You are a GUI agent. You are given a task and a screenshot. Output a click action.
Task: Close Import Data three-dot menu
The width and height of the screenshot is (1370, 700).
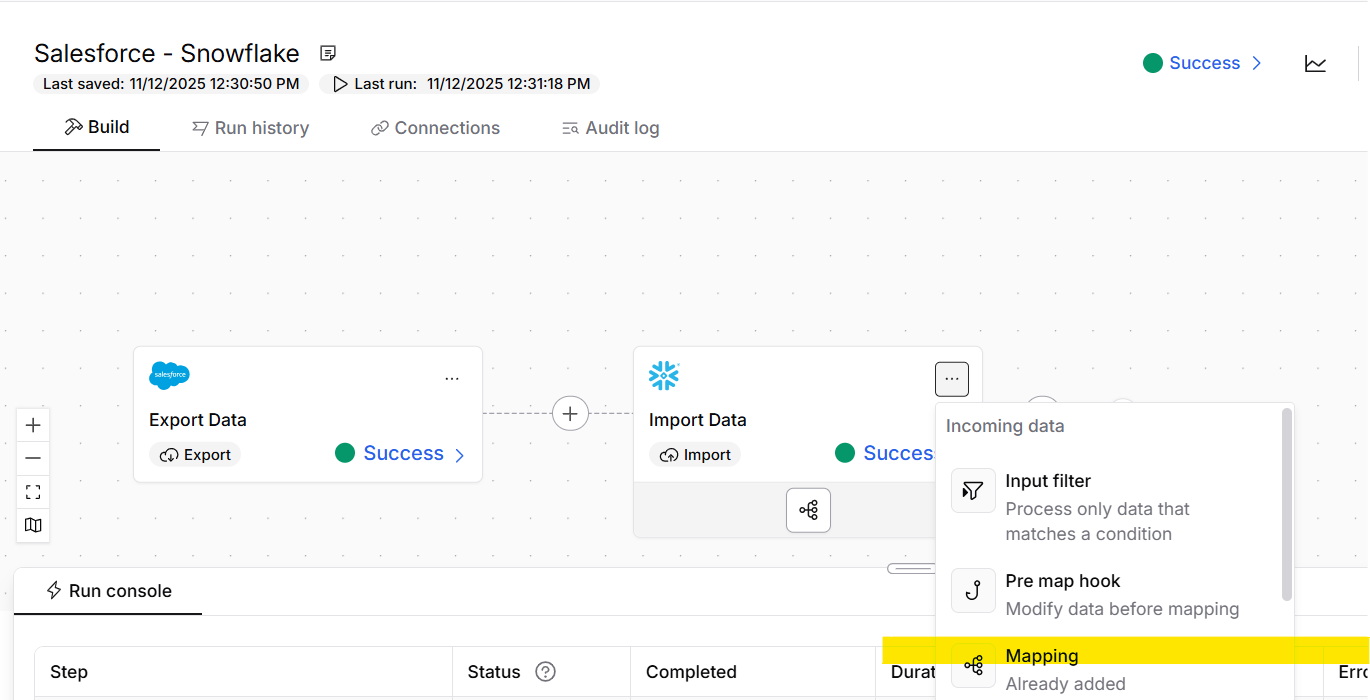(x=951, y=379)
